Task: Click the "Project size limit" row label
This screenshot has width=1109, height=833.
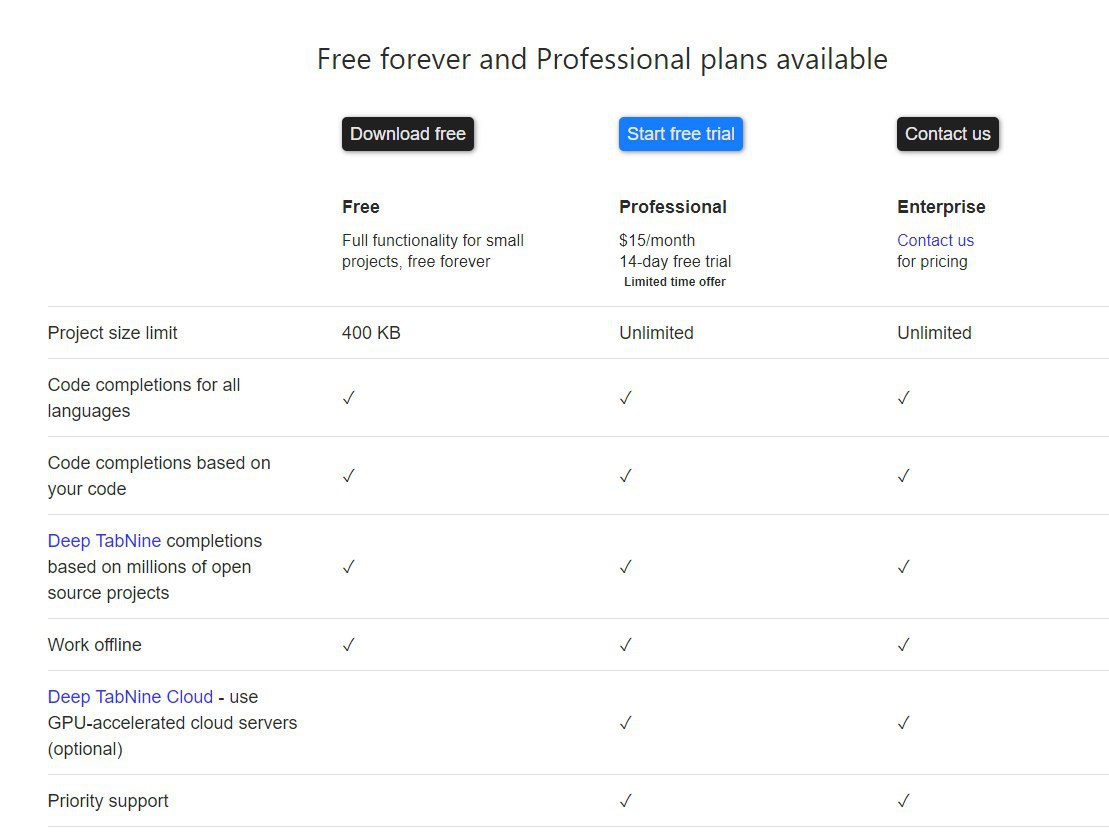Action: 112,333
